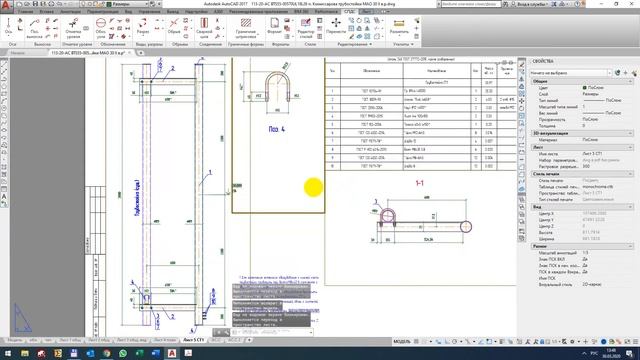Click the workspace switching gear icon
The height and width of the screenshot is (360, 640).
pyautogui.click(x=572, y=341)
